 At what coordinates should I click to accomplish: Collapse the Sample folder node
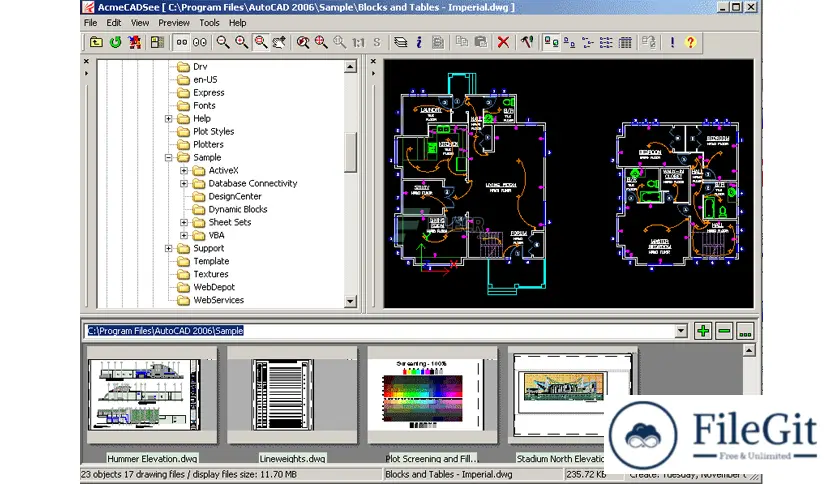(168, 157)
